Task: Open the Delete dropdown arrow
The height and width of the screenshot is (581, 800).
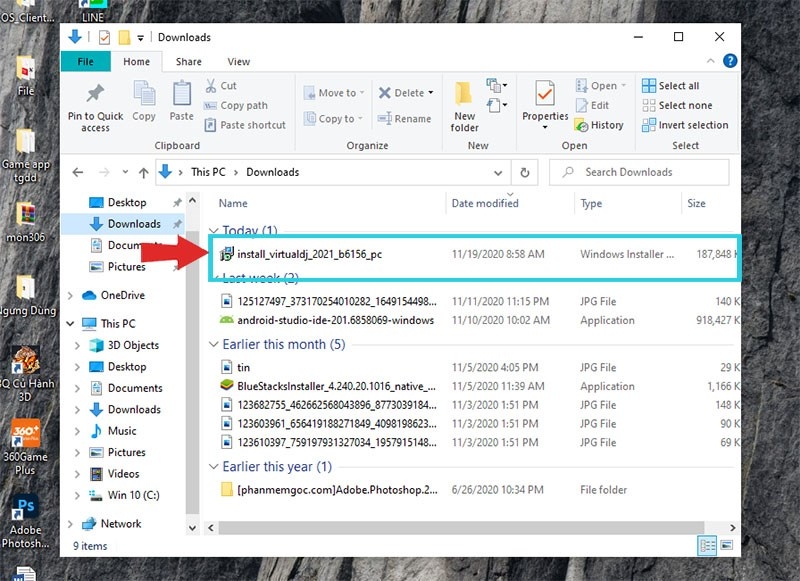Action: click(431, 93)
